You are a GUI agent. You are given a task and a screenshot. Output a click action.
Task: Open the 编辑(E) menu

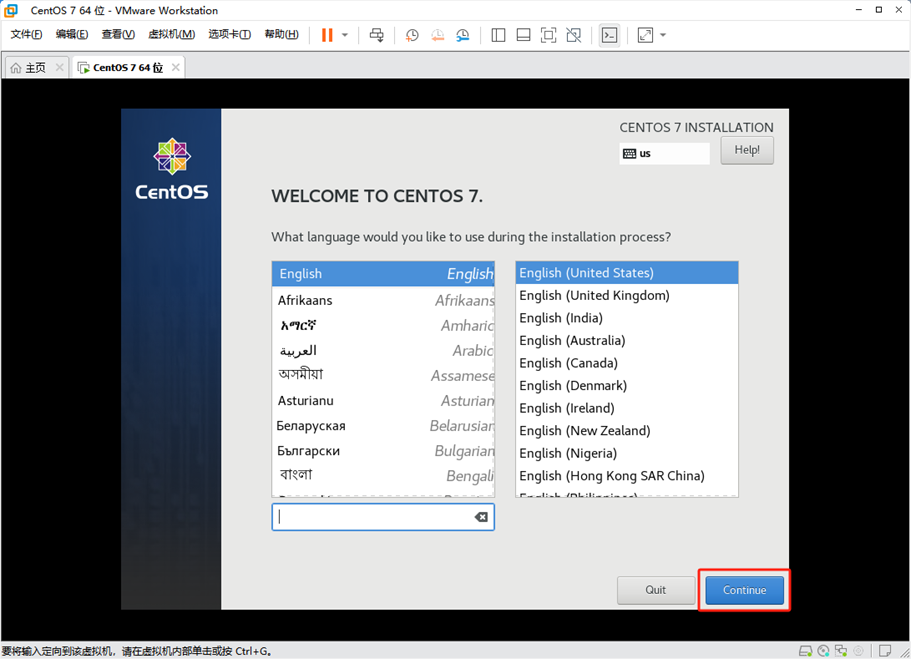point(72,34)
